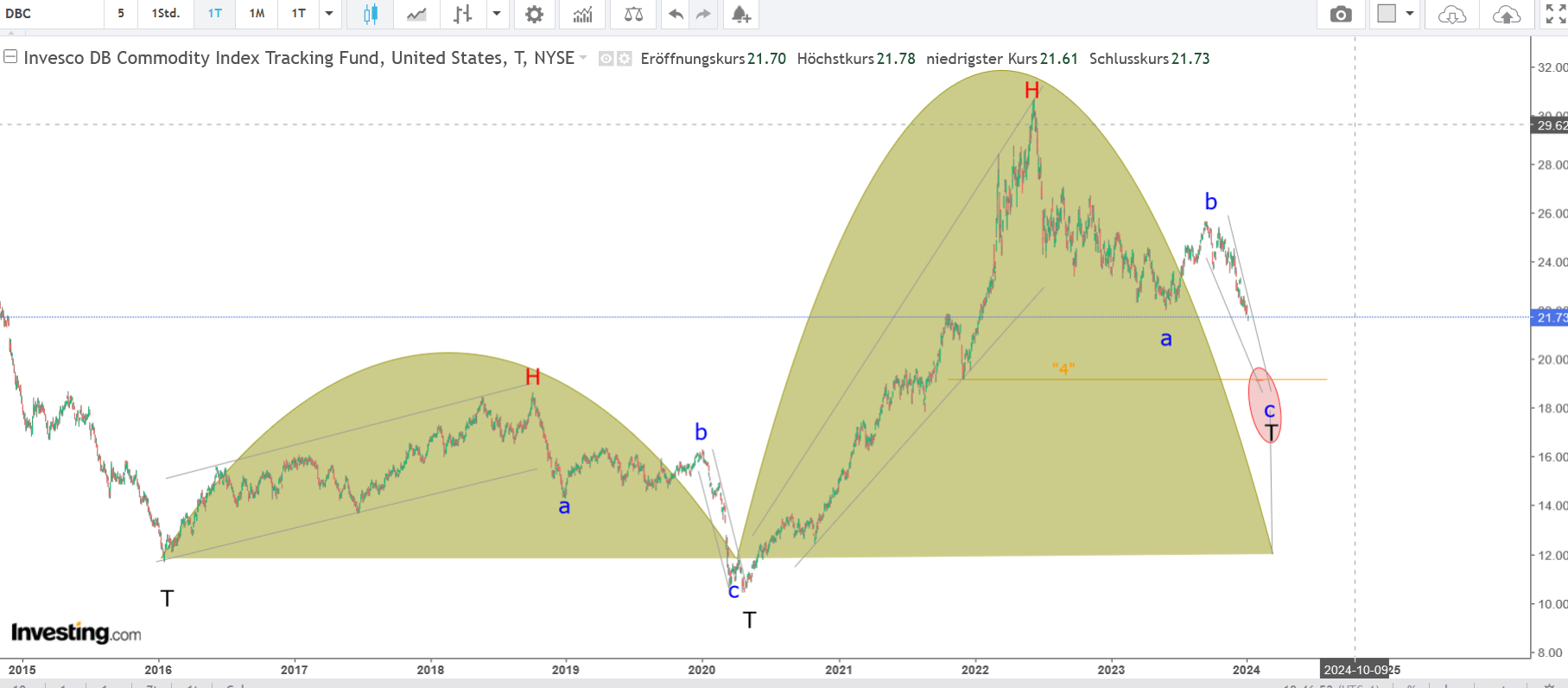Viewport: 1568px width, 688px height.
Task: Click the 2022 label on time axis
Action: 975,670
